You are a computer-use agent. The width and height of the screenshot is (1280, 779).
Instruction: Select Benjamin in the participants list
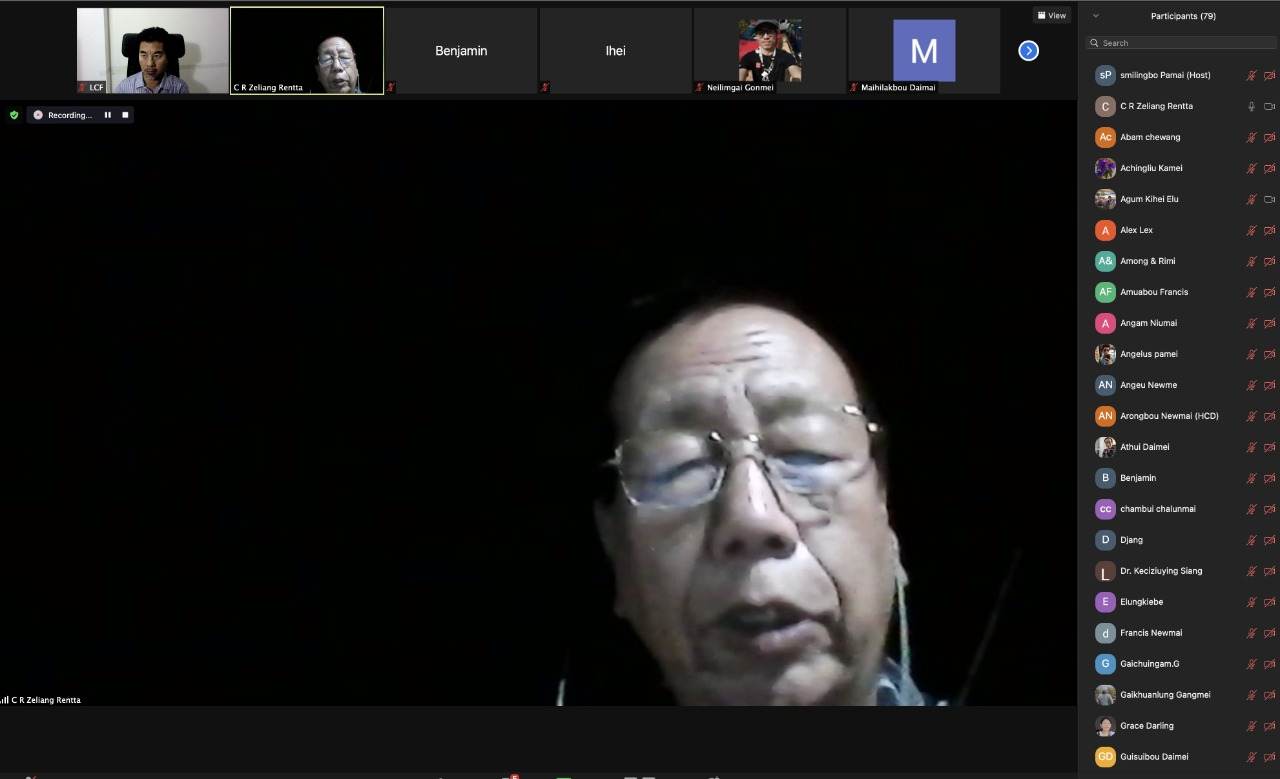click(1138, 478)
